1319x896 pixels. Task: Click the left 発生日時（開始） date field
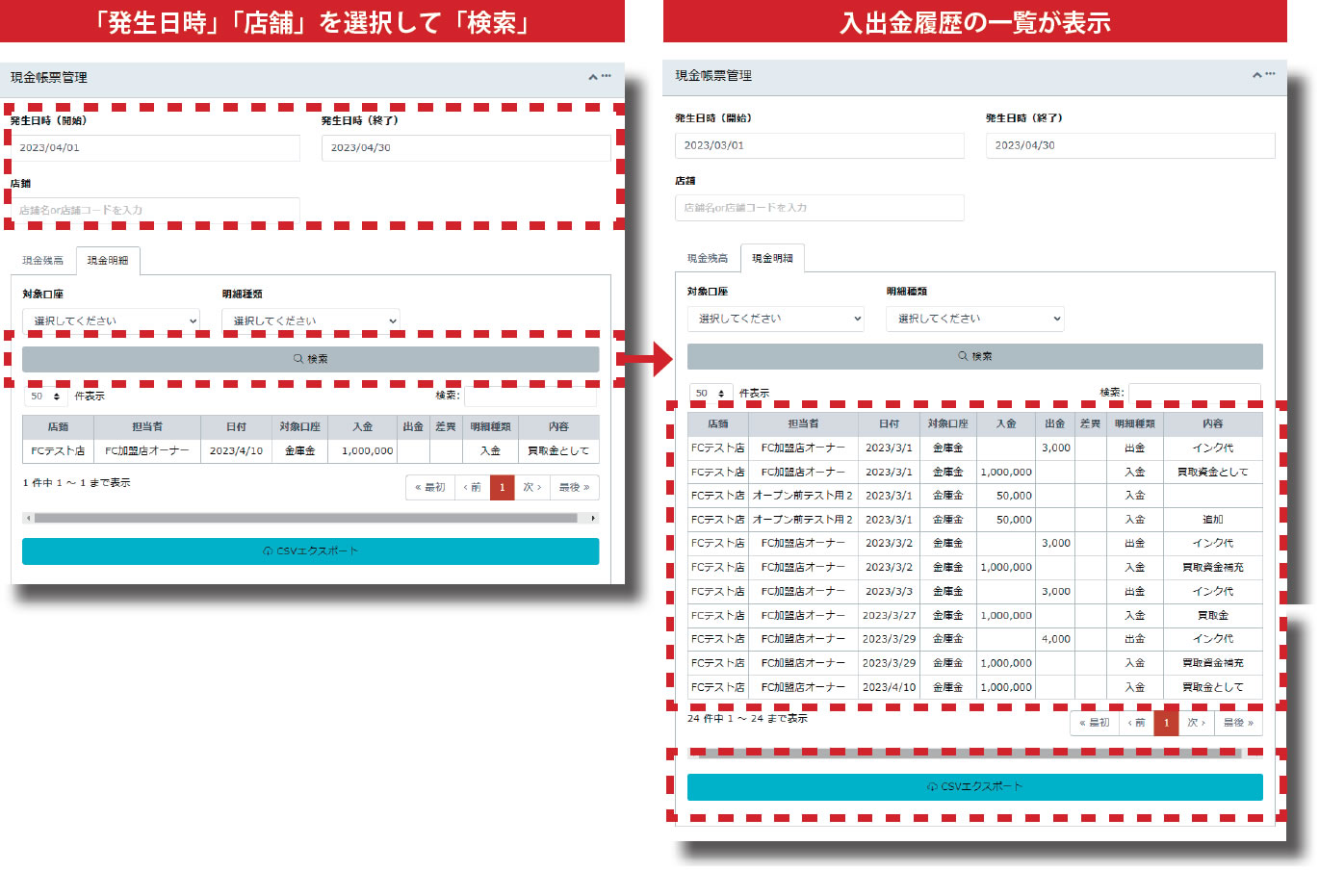[156, 148]
